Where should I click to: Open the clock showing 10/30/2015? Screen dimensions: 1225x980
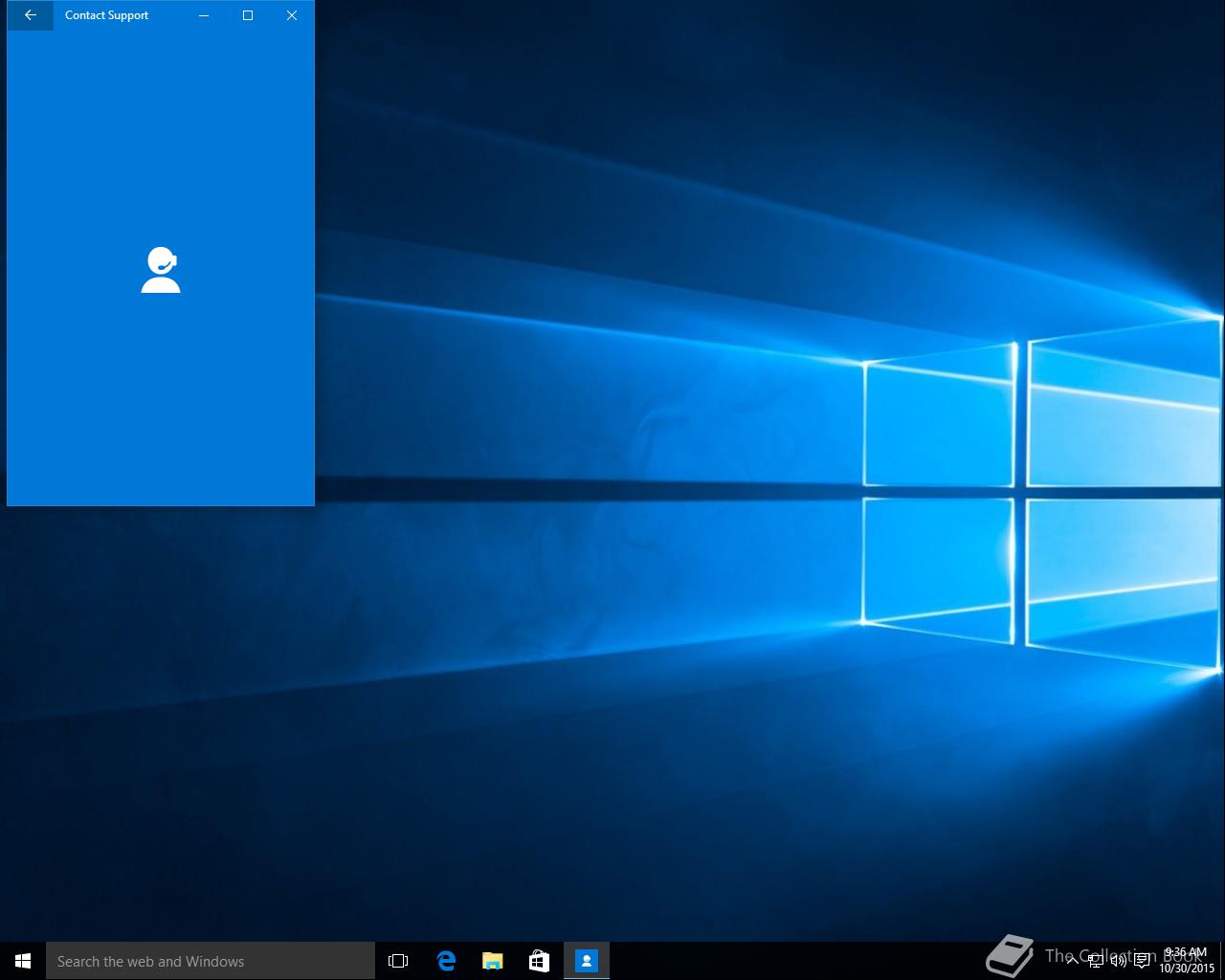pos(1187,961)
